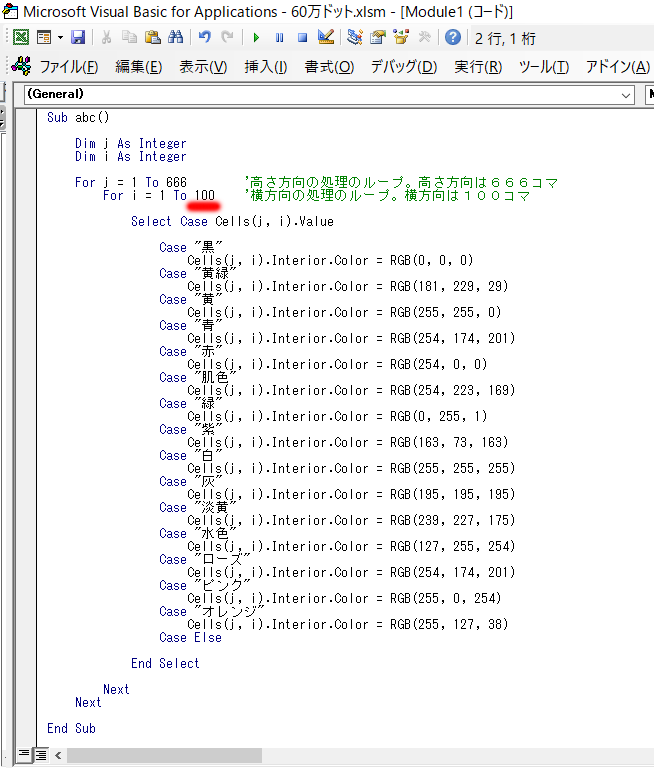Image resolution: width=654 pixels, height=768 pixels.
Task: Run the Sub with the play icon
Action: pos(256,38)
